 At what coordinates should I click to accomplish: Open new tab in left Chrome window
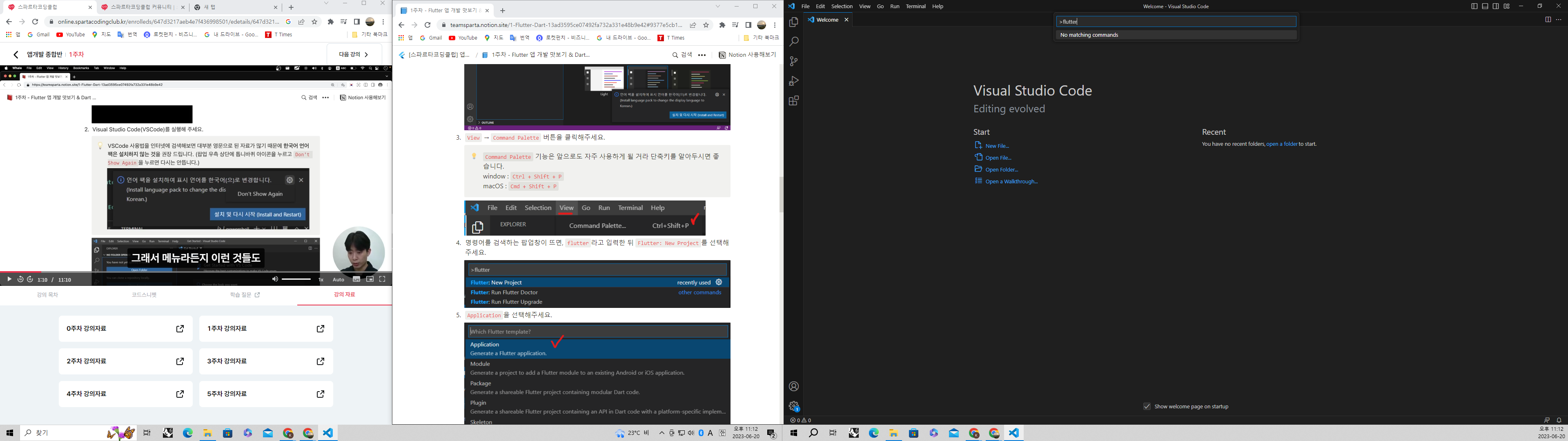(x=291, y=7)
